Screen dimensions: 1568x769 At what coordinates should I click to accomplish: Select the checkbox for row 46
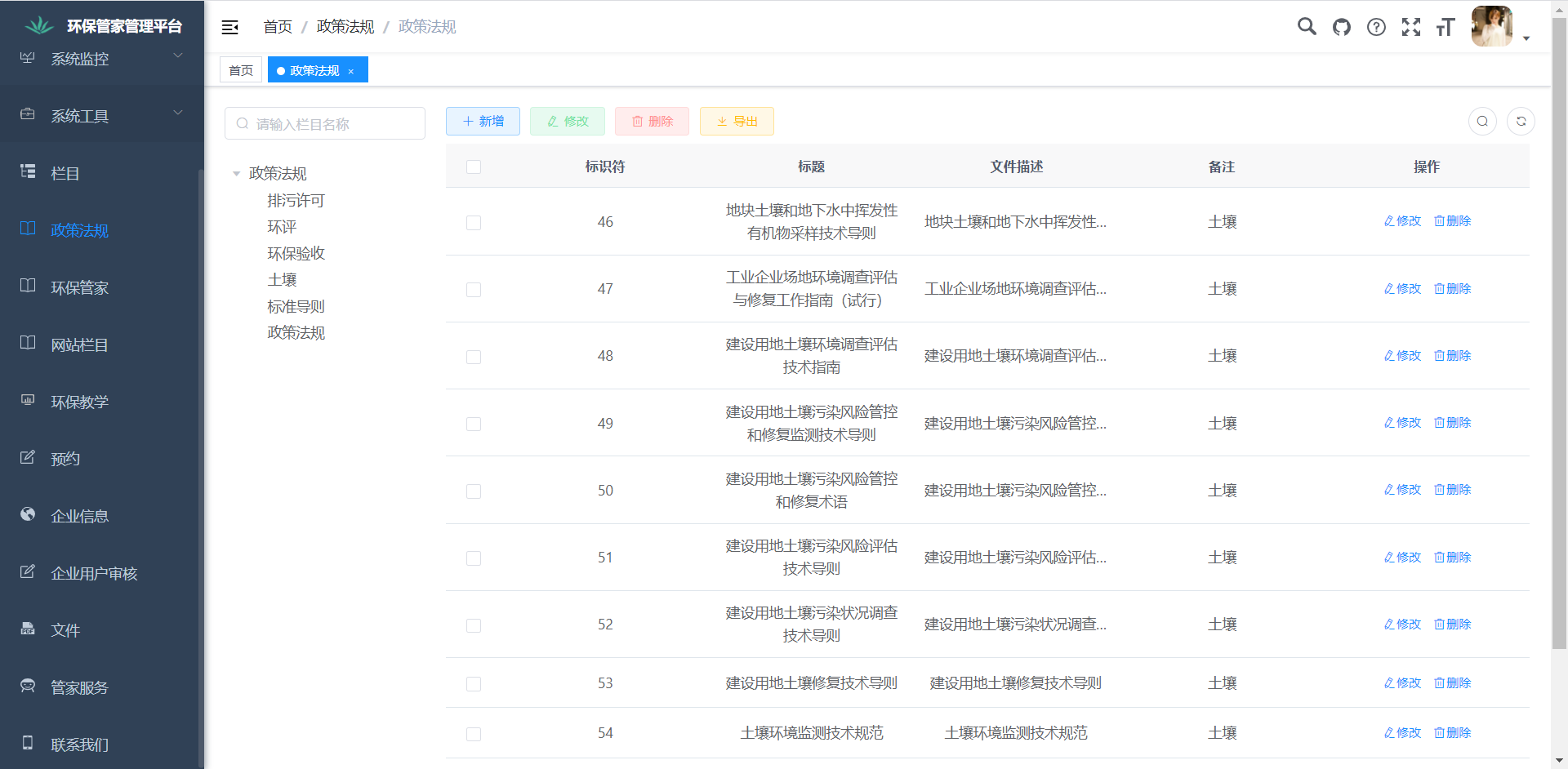474,222
